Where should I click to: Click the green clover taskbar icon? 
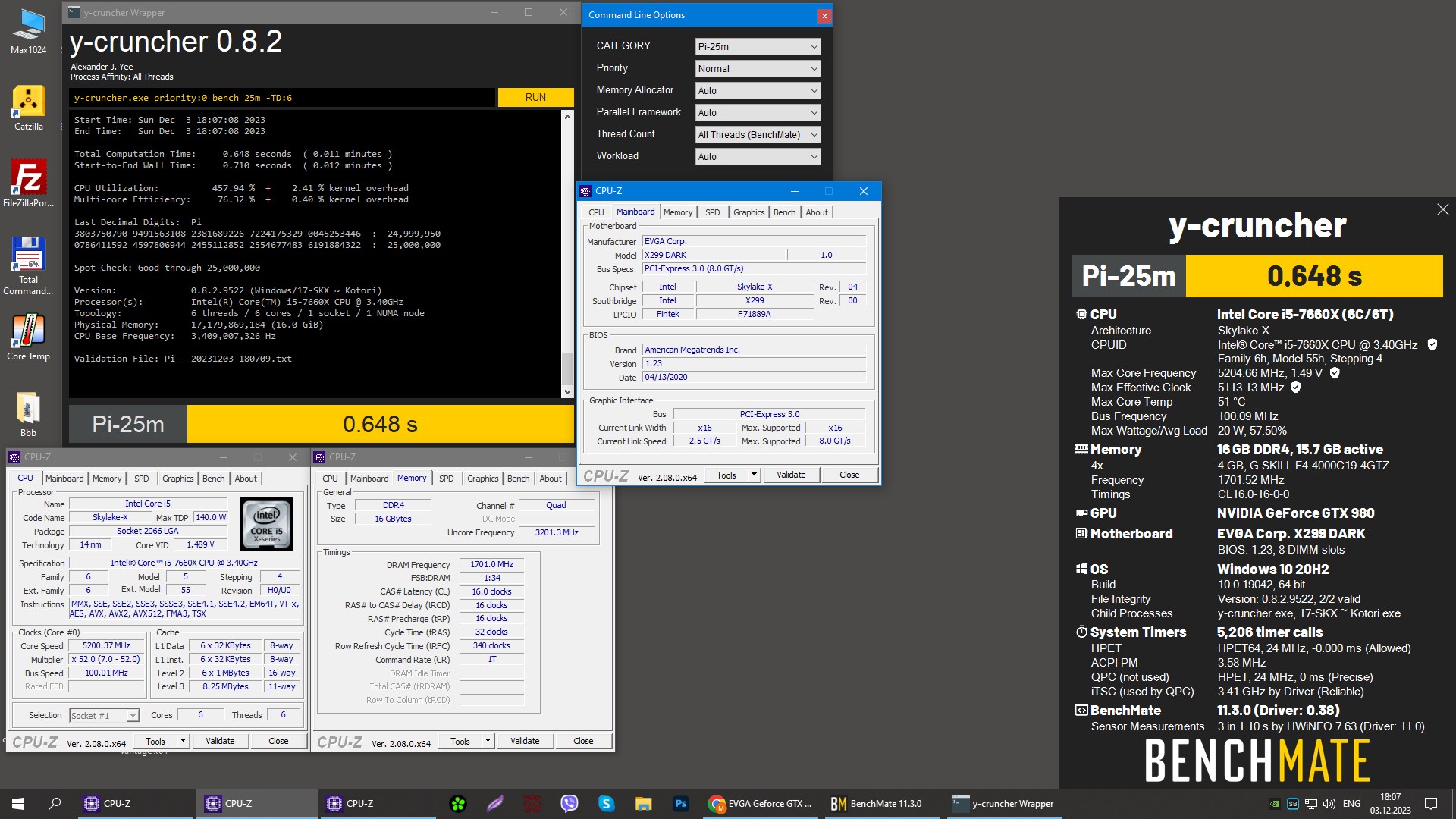click(x=458, y=804)
